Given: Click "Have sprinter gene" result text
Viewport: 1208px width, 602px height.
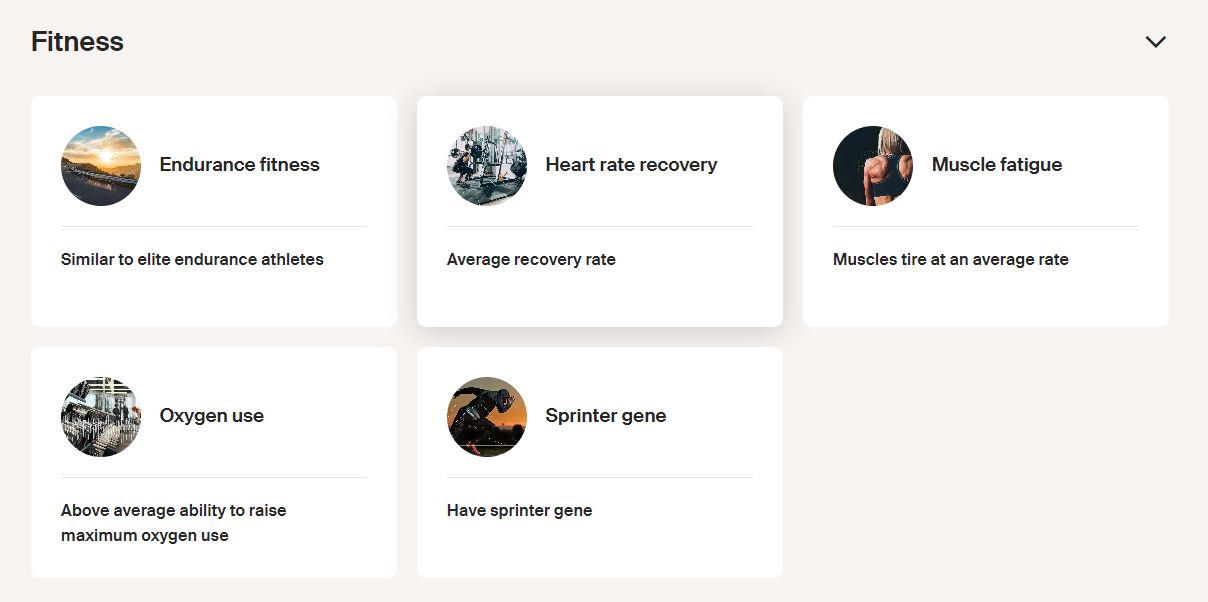Looking at the screenshot, I should 519,511.
